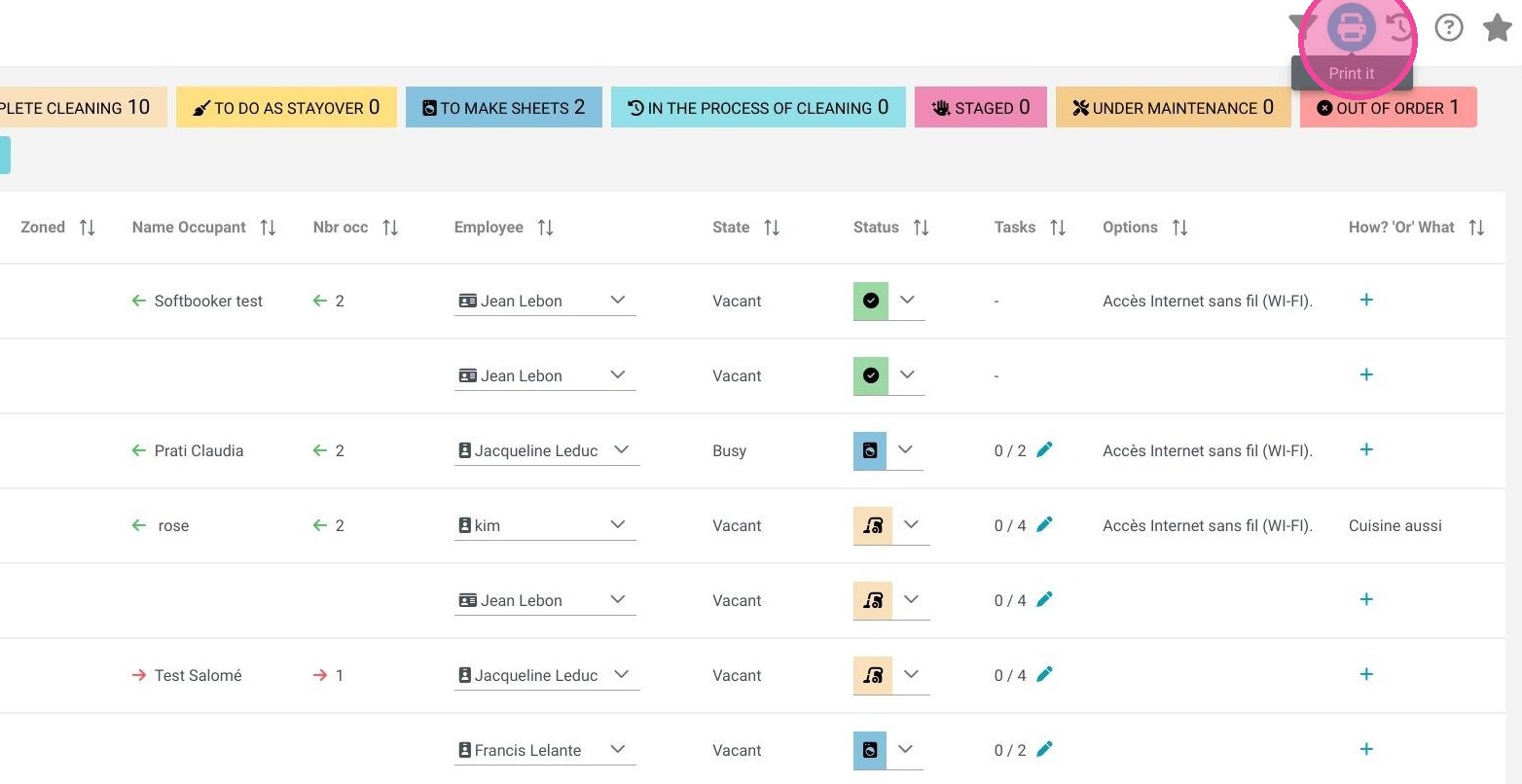Filter by TO DO AS STAYOVER chip
The height and width of the screenshot is (784, 1522).
click(x=286, y=107)
